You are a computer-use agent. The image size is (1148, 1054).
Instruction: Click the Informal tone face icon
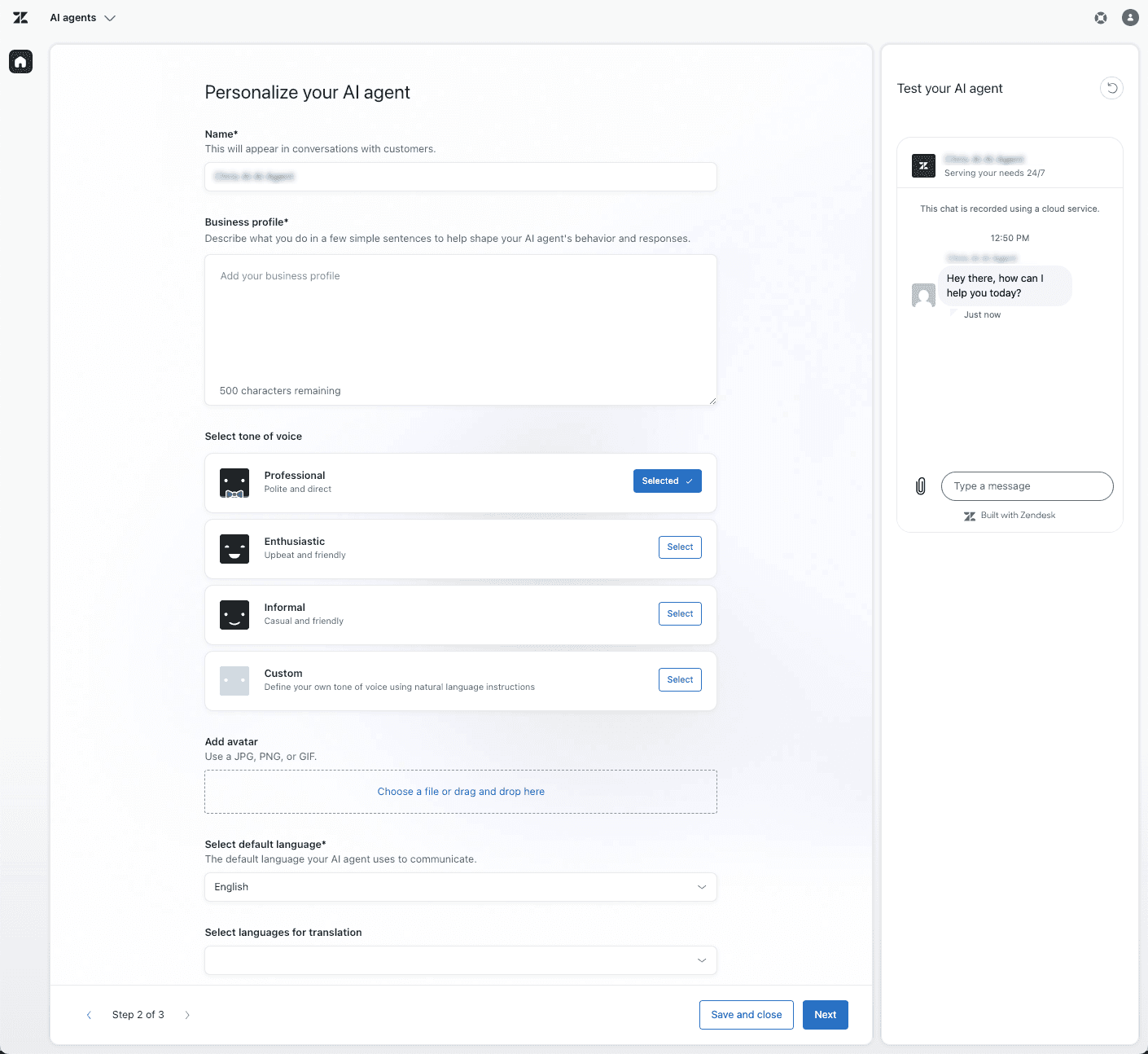pos(234,615)
